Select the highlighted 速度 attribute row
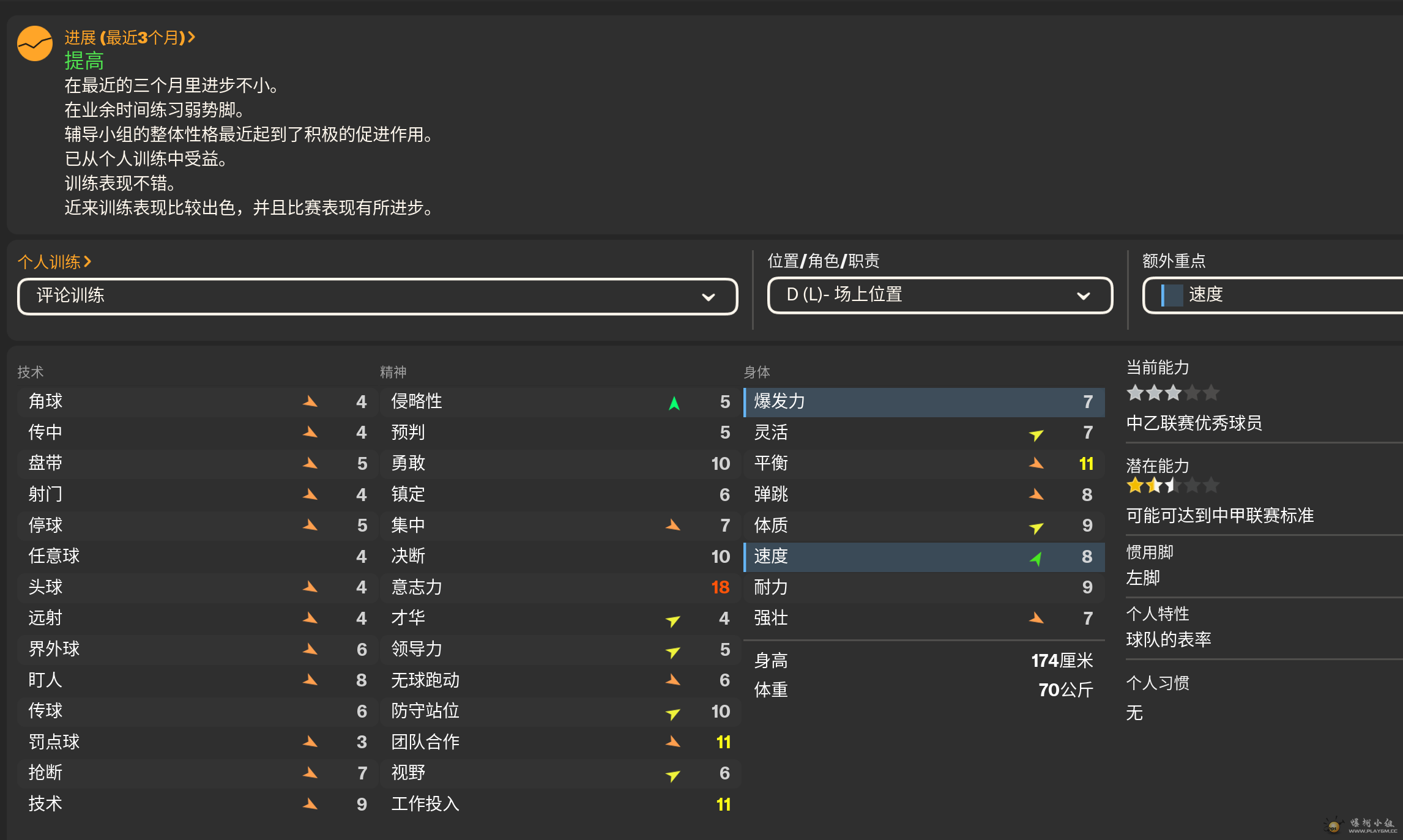Screen dimensions: 1403x840 click(x=924, y=557)
